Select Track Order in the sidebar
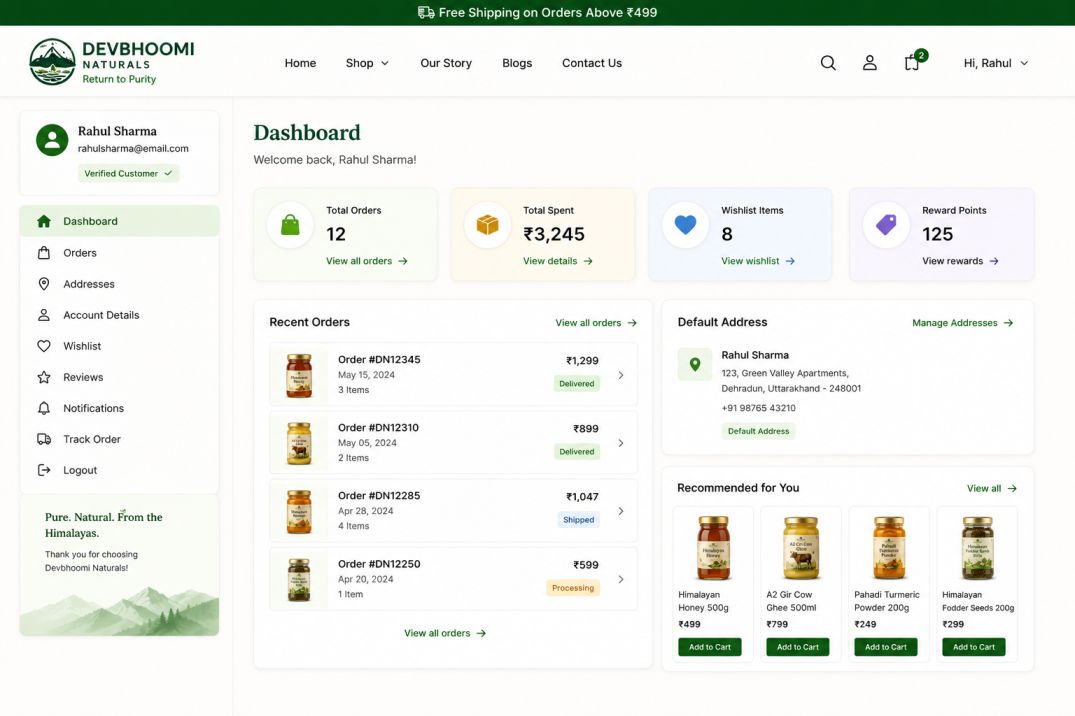 pos(119,439)
